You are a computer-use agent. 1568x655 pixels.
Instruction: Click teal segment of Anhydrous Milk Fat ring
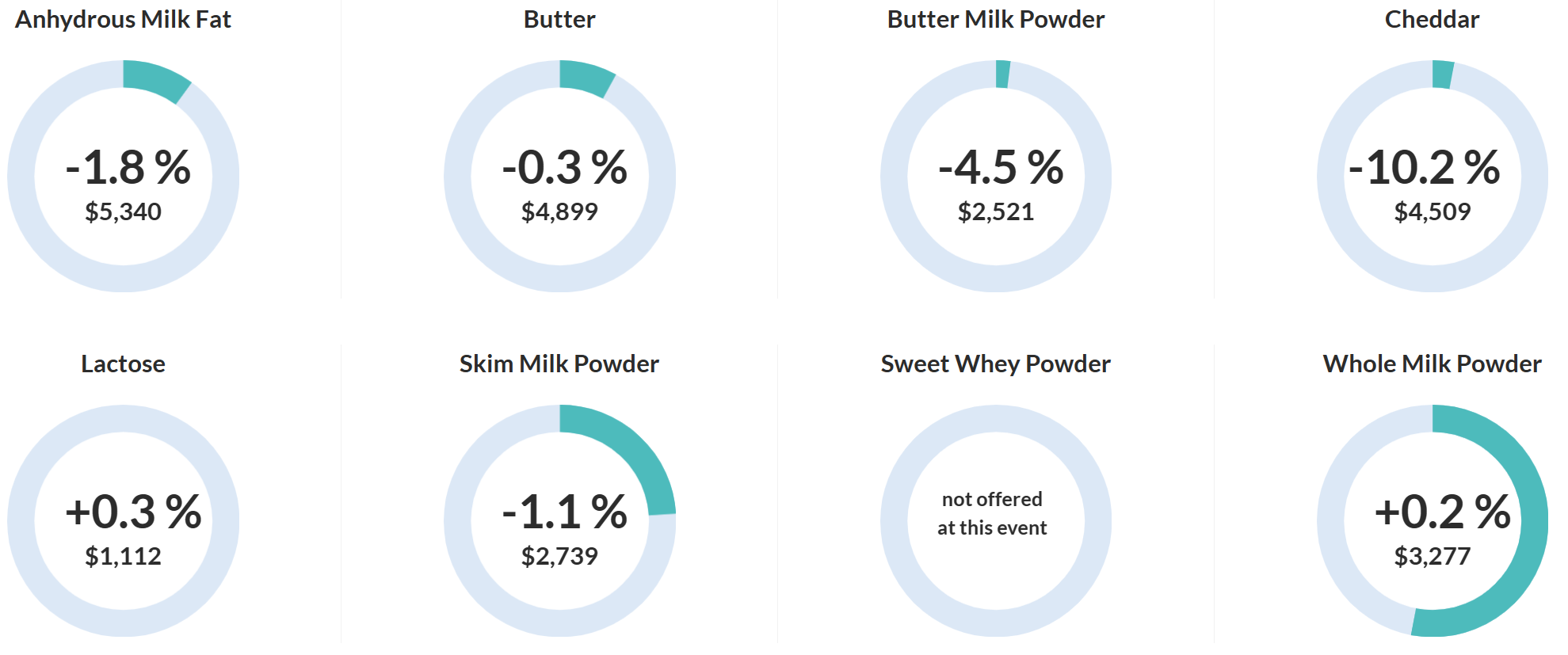156,78
